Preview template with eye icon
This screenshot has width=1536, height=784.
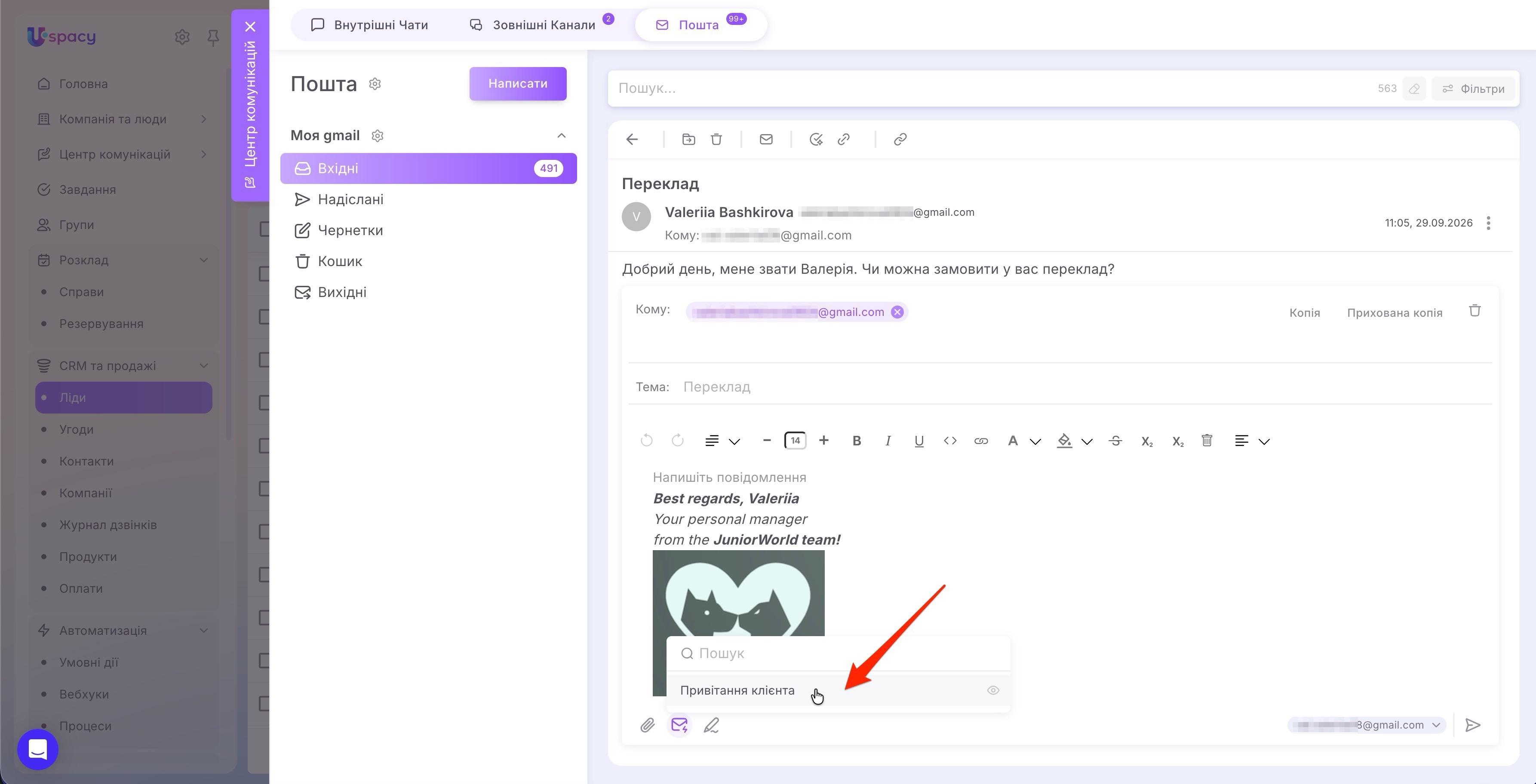pyautogui.click(x=993, y=690)
